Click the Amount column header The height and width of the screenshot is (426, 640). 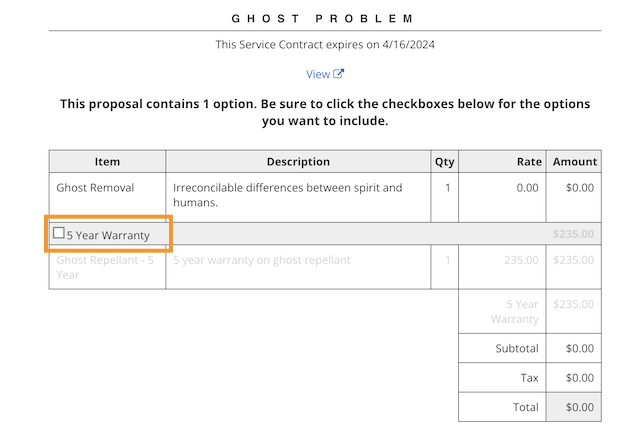click(x=574, y=161)
